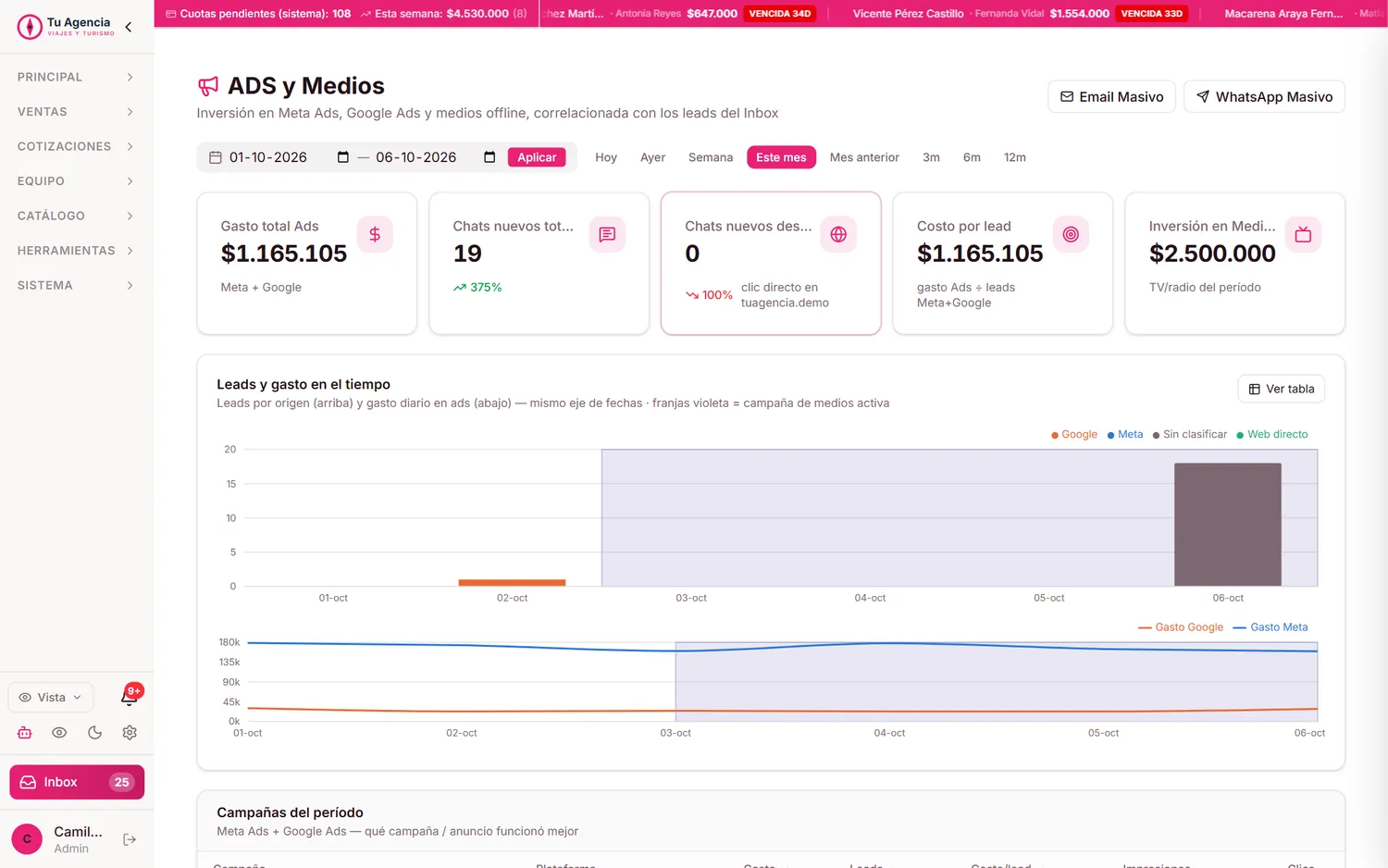Click the target icon on Costo por lead
This screenshot has width=1388, height=868.
click(1071, 234)
